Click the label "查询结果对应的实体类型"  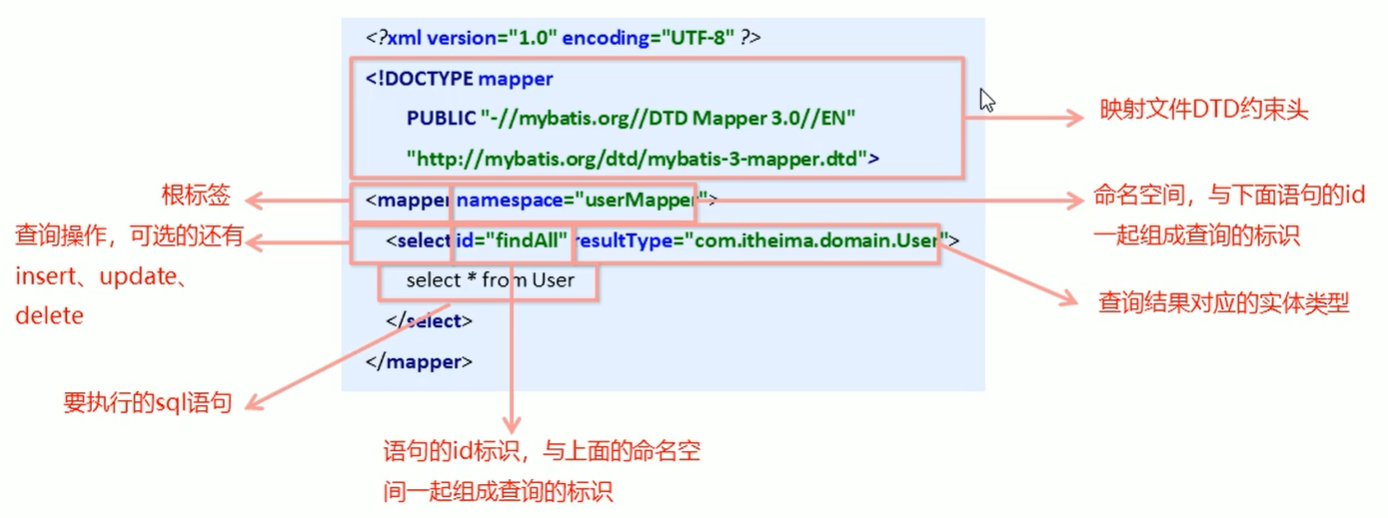tap(1224, 303)
